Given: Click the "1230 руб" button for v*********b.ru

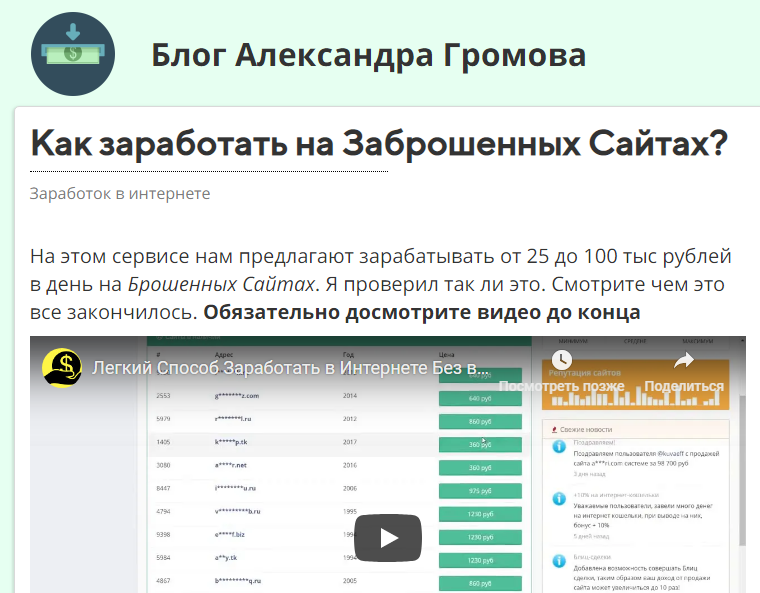Looking at the screenshot, I should 480,514.
